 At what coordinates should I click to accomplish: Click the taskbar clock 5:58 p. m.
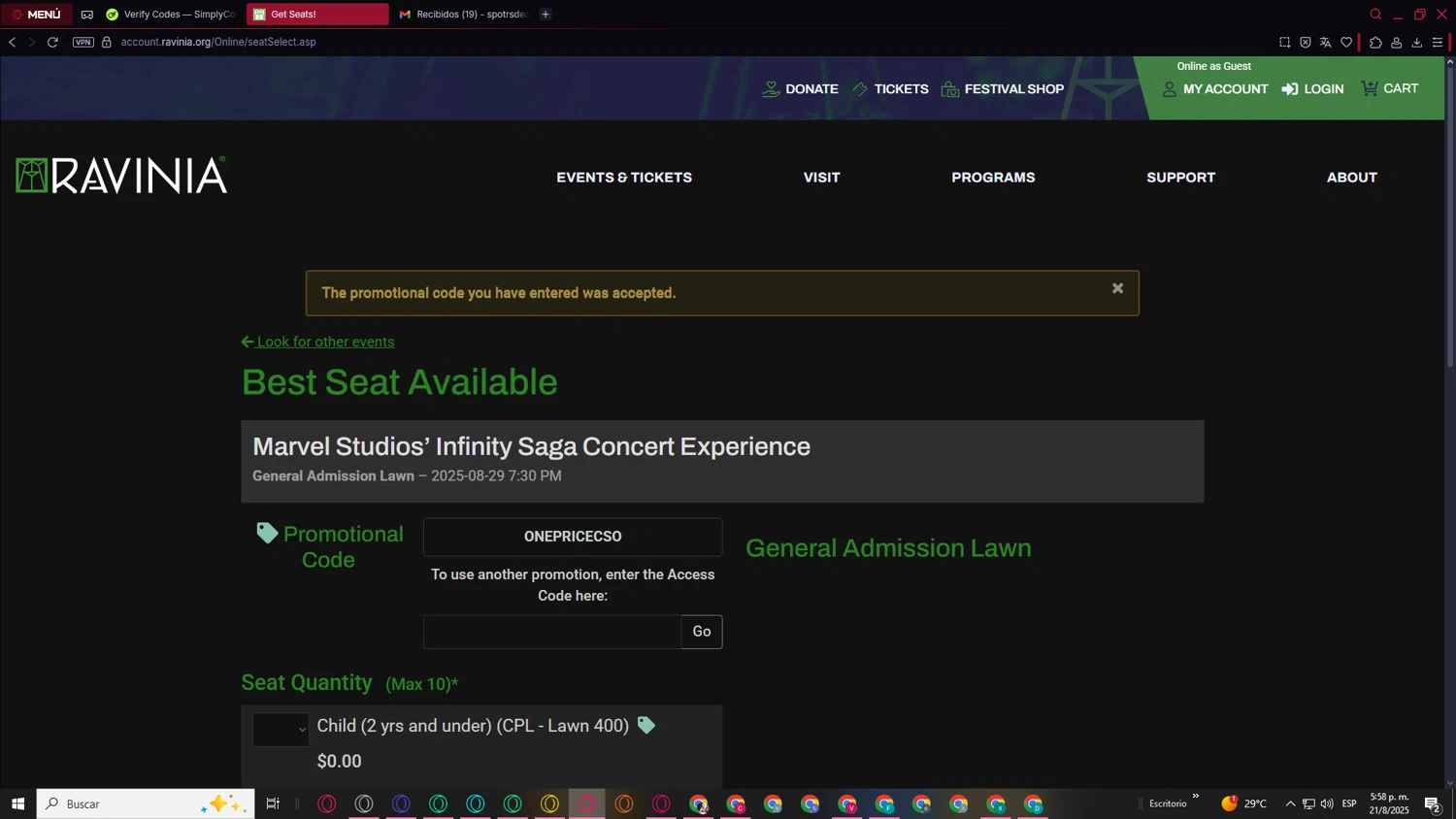pyautogui.click(x=1389, y=803)
